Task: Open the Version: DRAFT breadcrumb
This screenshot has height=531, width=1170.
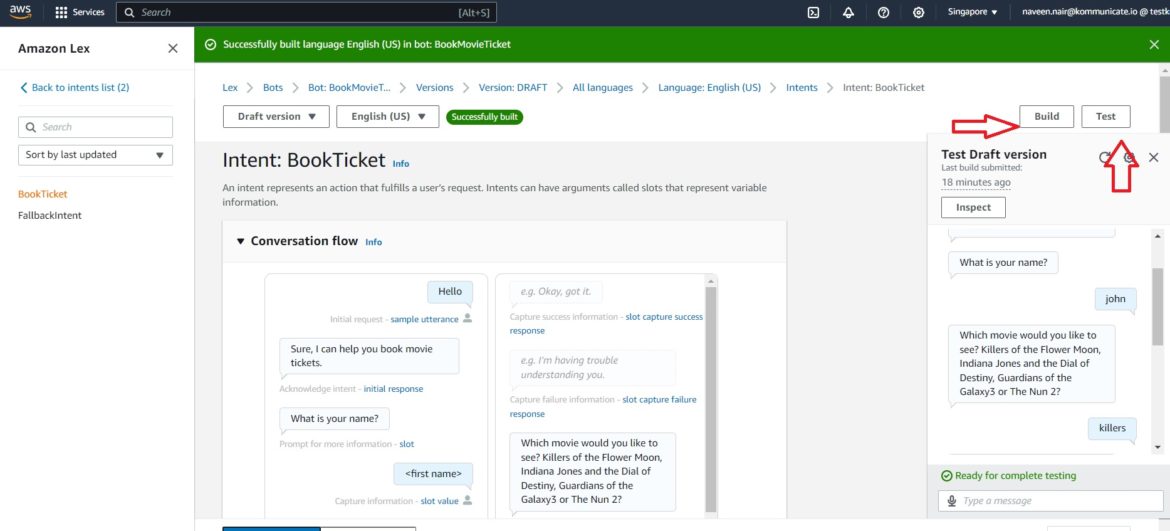Action: pos(513,87)
